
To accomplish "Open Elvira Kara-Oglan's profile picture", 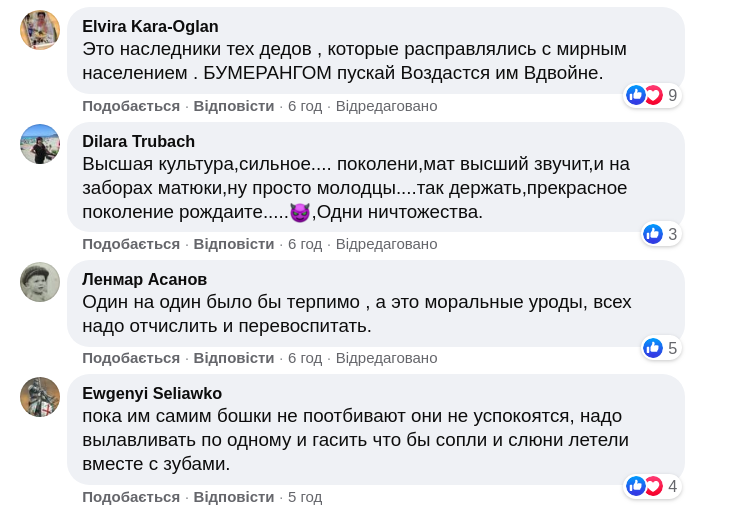I will (40, 30).
